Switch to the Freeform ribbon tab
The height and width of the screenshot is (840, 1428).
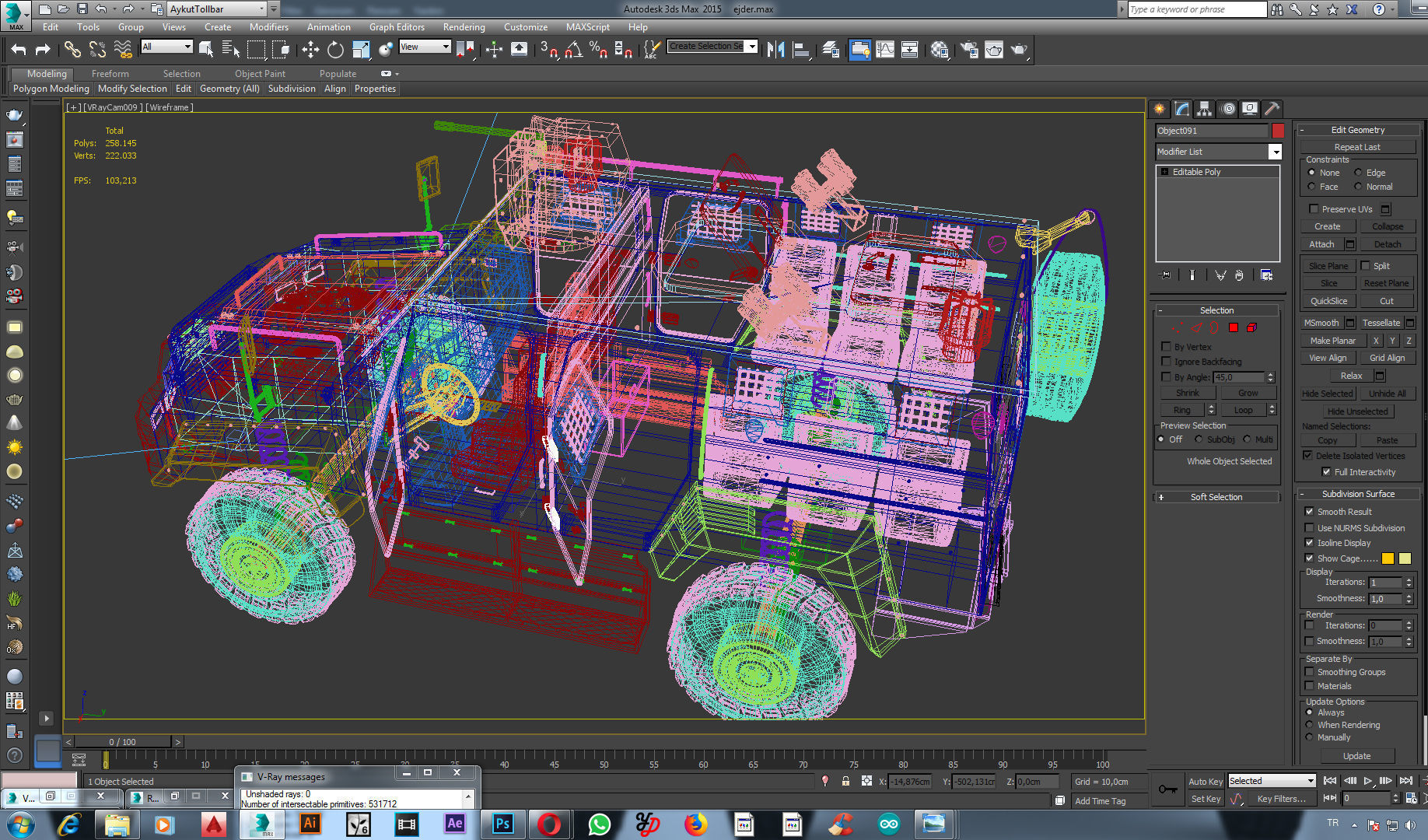click(110, 74)
